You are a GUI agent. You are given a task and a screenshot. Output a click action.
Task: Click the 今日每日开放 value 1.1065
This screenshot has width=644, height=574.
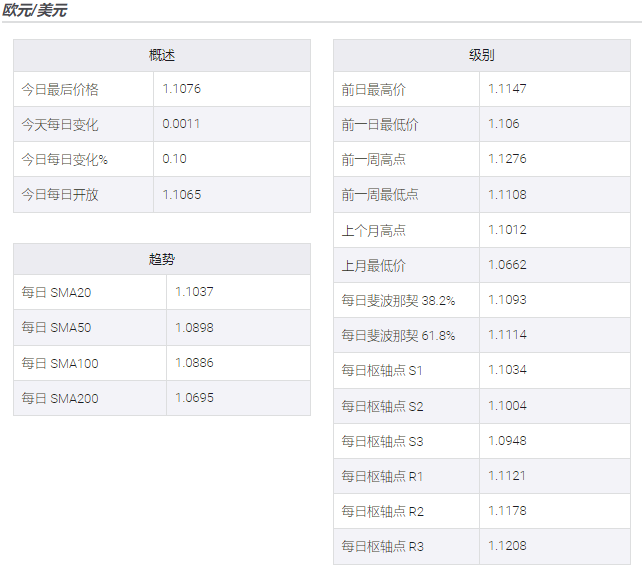pos(181,195)
